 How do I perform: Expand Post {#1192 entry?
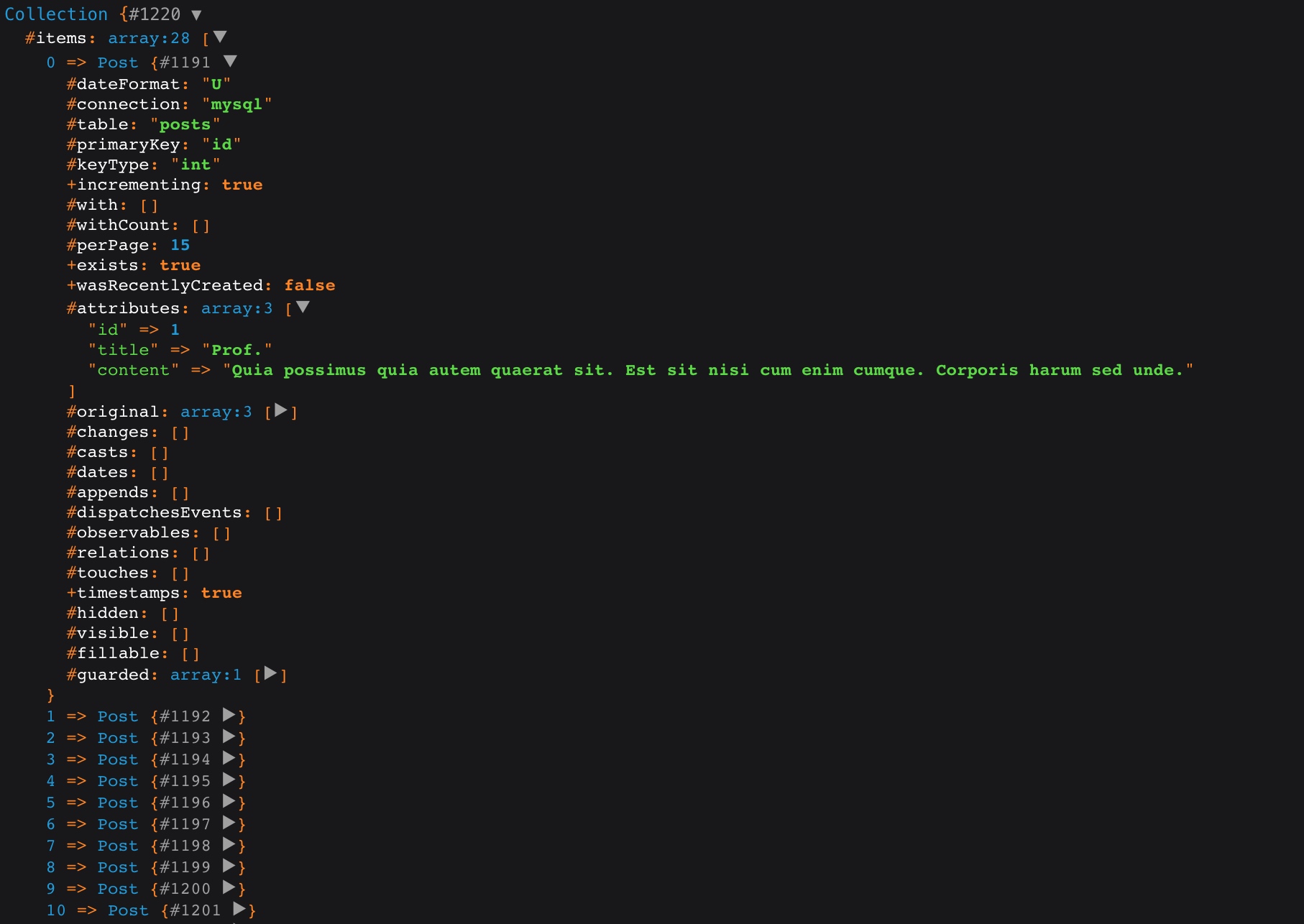point(229,715)
